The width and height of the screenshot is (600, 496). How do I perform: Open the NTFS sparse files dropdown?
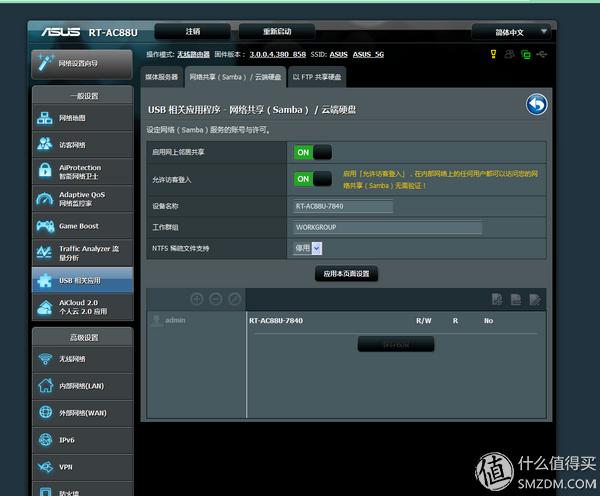(308, 248)
